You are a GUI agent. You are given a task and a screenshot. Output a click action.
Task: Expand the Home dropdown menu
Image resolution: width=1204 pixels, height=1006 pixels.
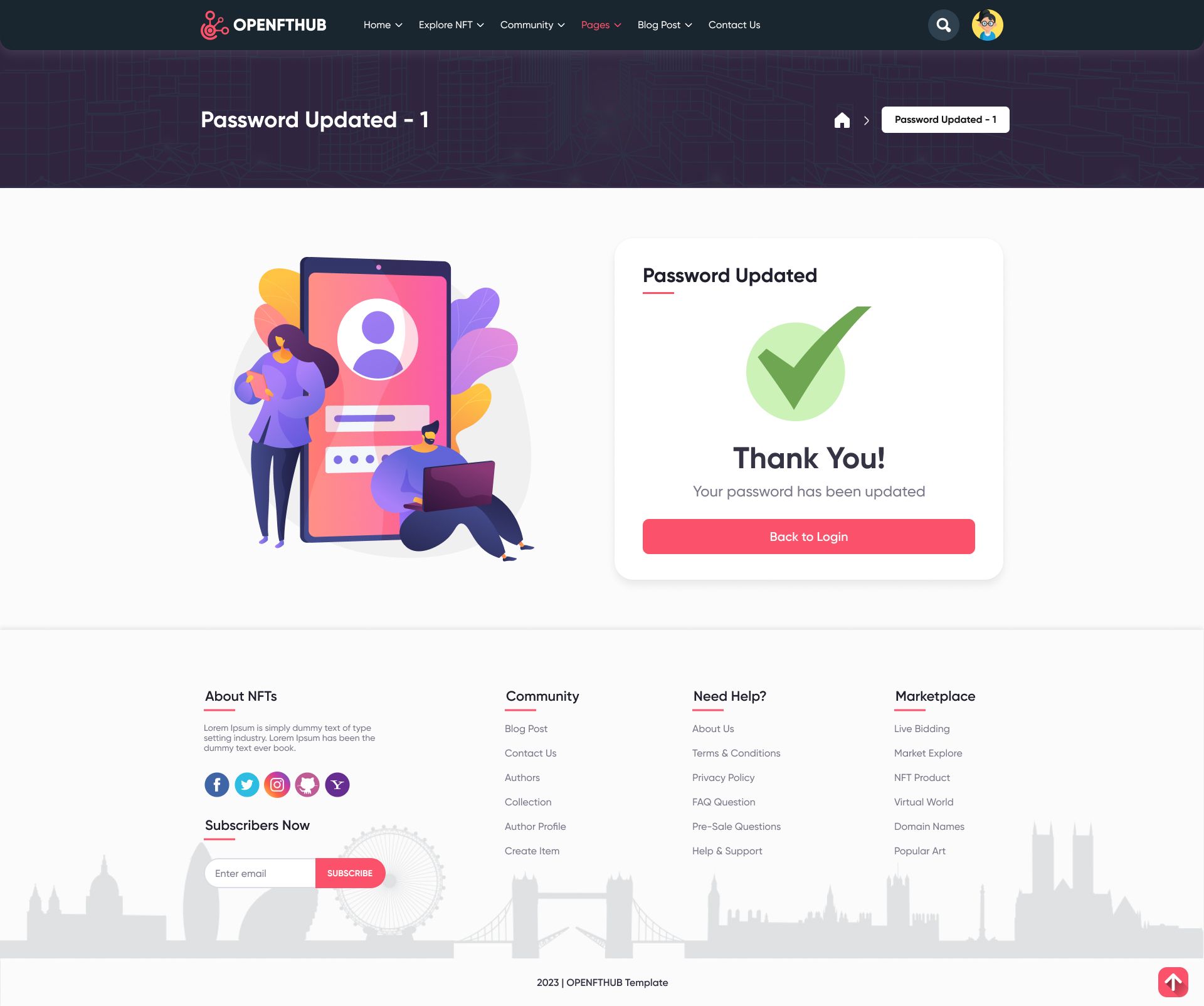click(x=383, y=25)
